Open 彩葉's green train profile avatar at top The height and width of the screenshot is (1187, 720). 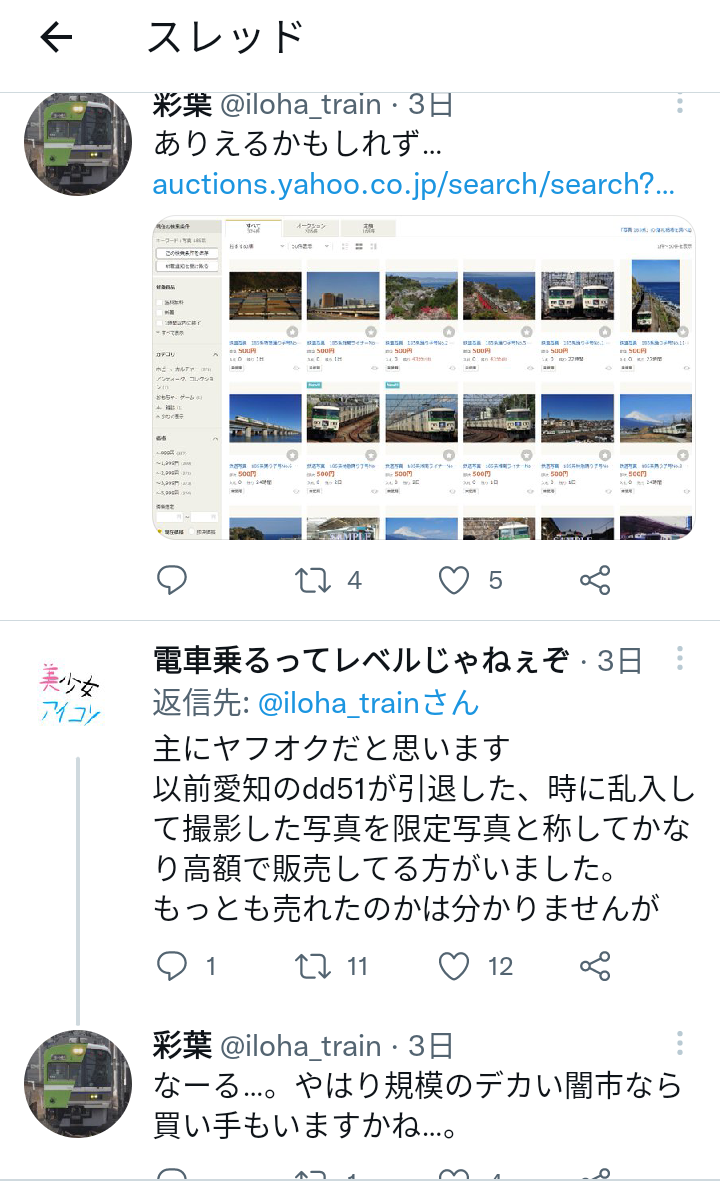pos(78,142)
